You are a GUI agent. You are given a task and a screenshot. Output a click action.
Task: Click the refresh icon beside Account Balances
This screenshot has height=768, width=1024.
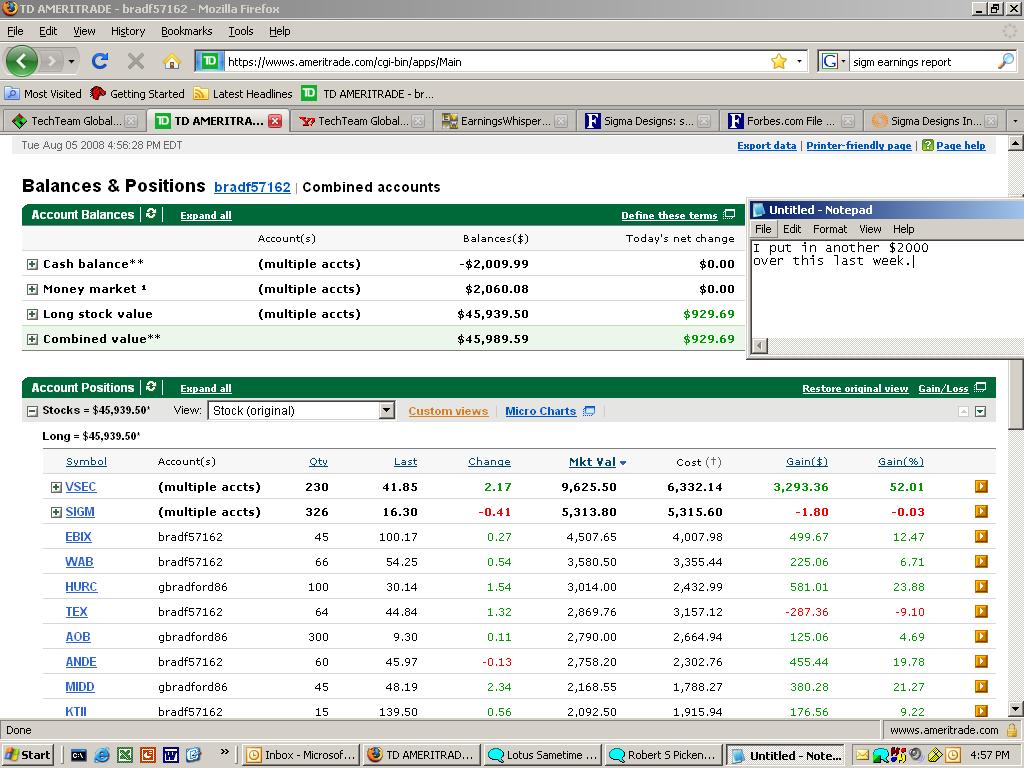[x=151, y=214]
